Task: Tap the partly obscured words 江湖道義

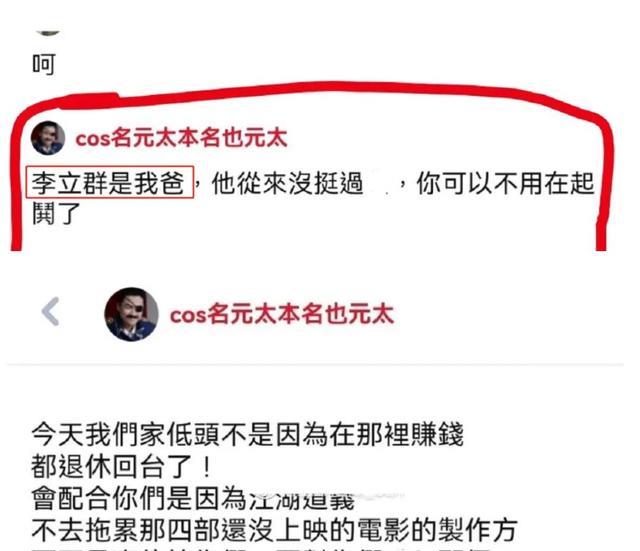Action: pyautogui.click(x=301, y=500)
